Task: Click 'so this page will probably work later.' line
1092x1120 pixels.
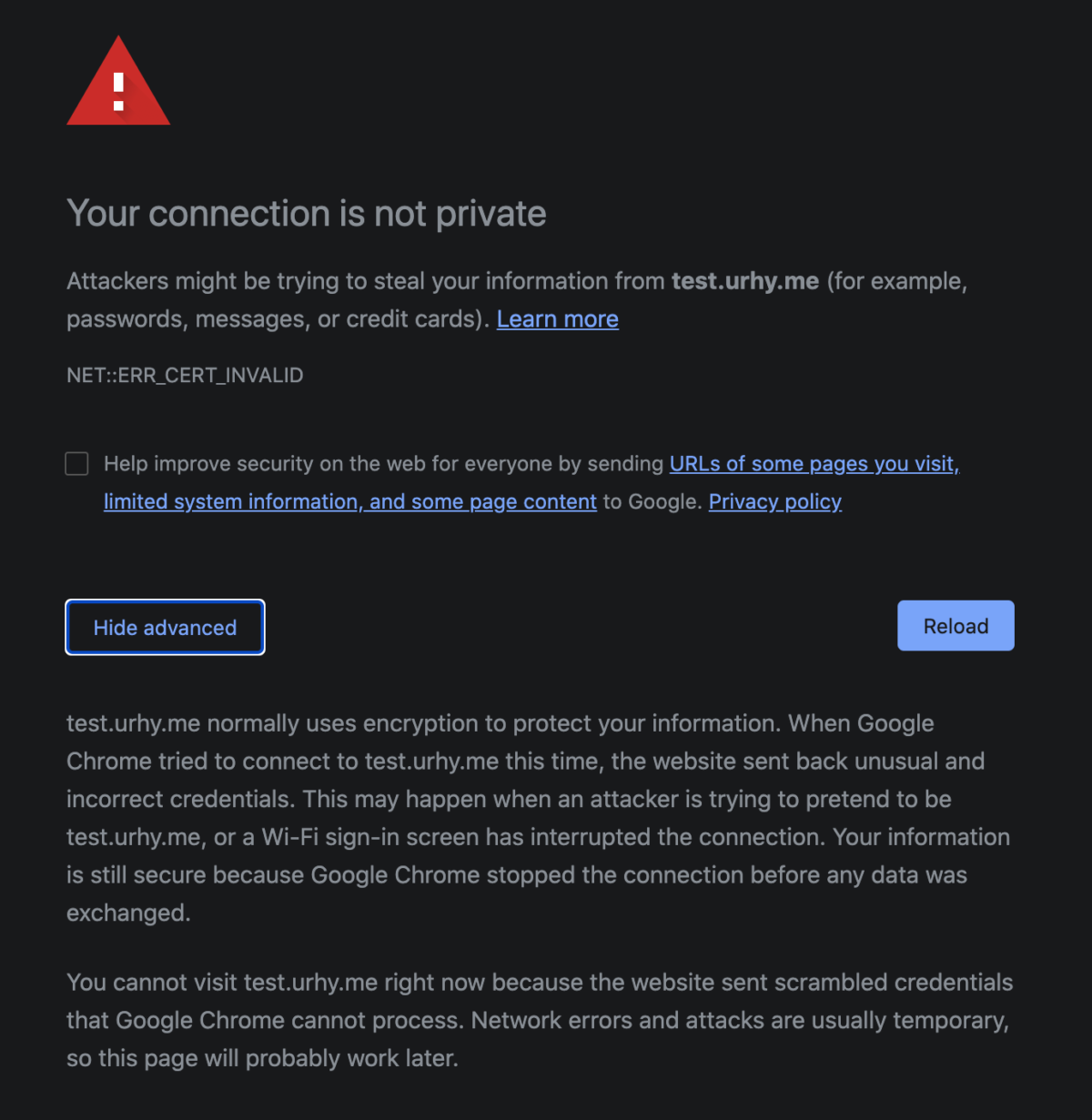Action: pos(262,1059)
